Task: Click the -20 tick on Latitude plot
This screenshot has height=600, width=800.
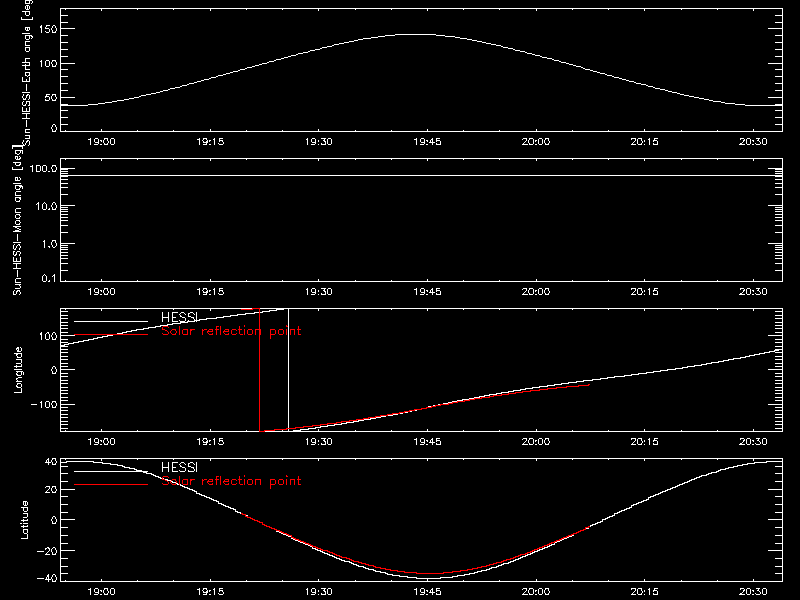Action: tap(47, 551)
